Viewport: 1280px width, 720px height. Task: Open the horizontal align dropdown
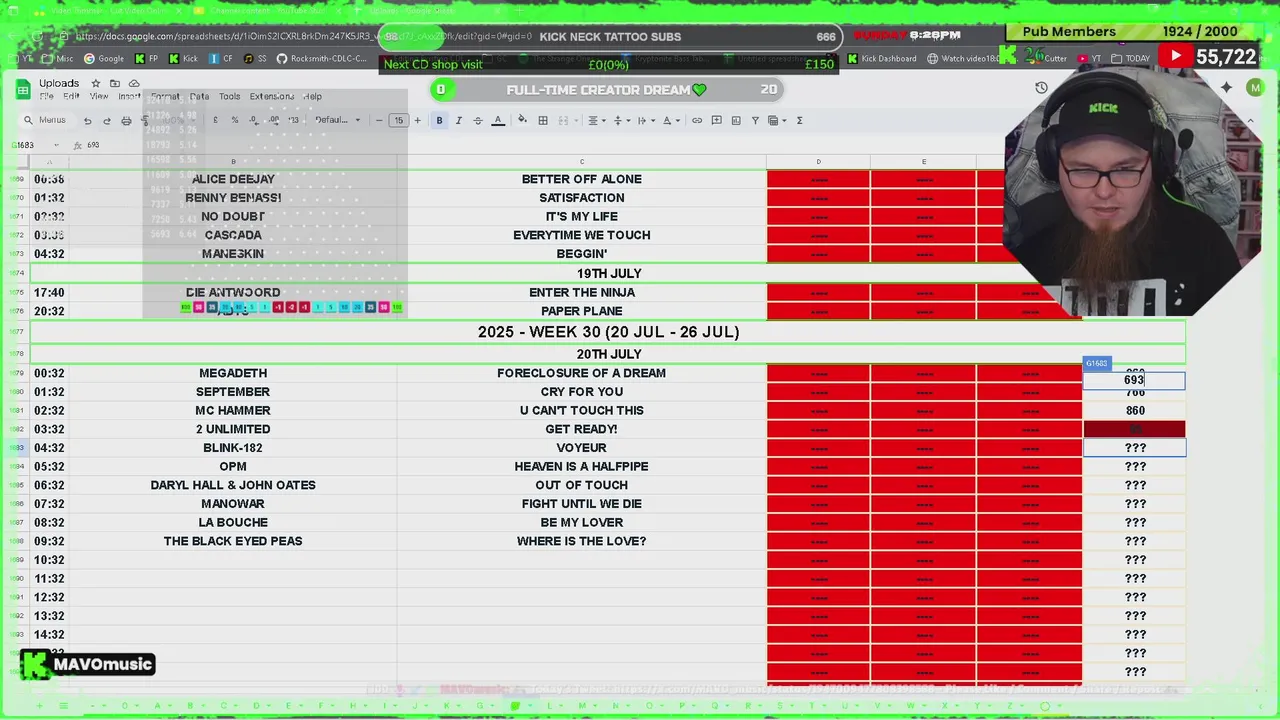pyautogui.click(x=596, y=121)
